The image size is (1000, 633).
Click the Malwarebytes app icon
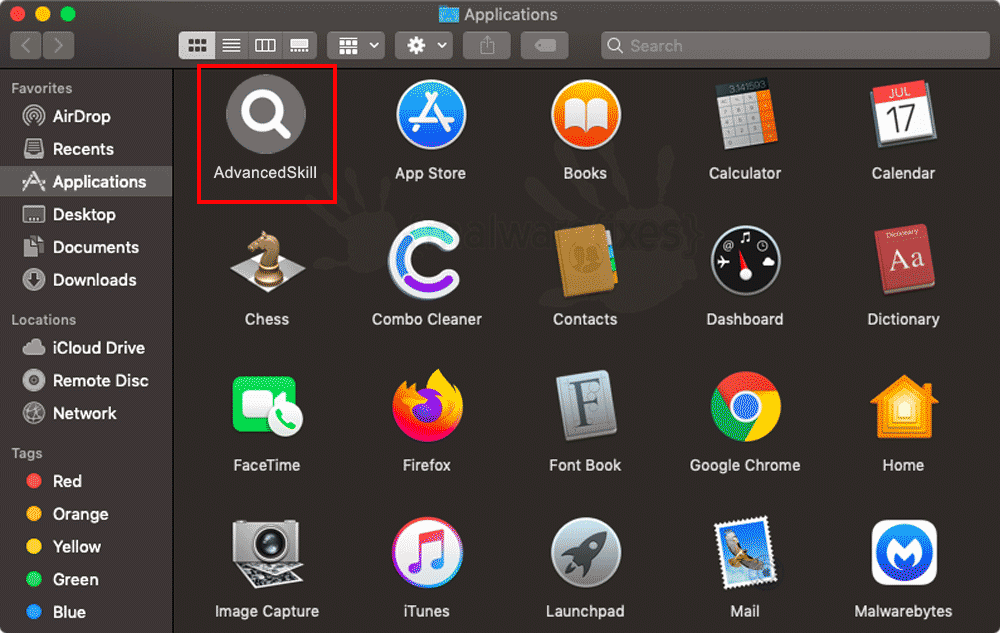pos(904,553)
